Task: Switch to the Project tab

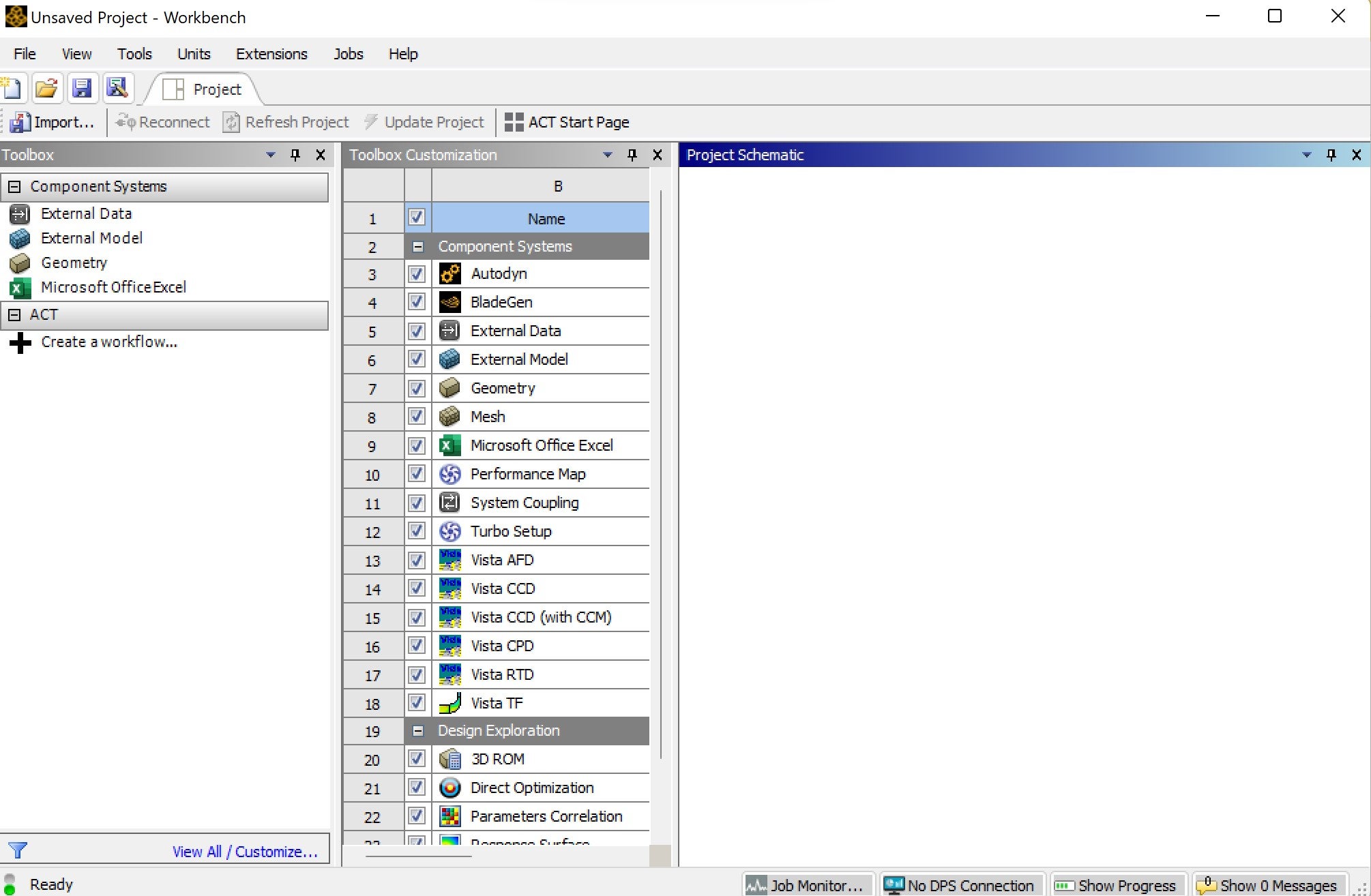Action: pyautogui.click(x=204, y=89)
